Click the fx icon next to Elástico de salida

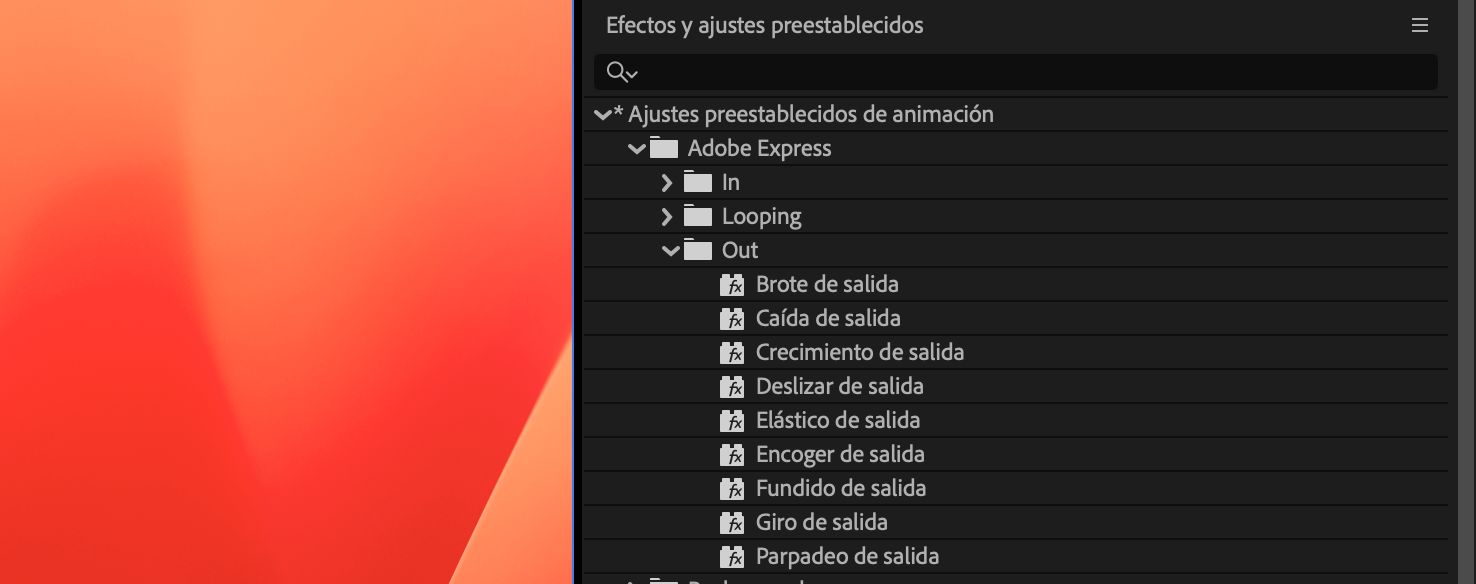click(733, 420)
